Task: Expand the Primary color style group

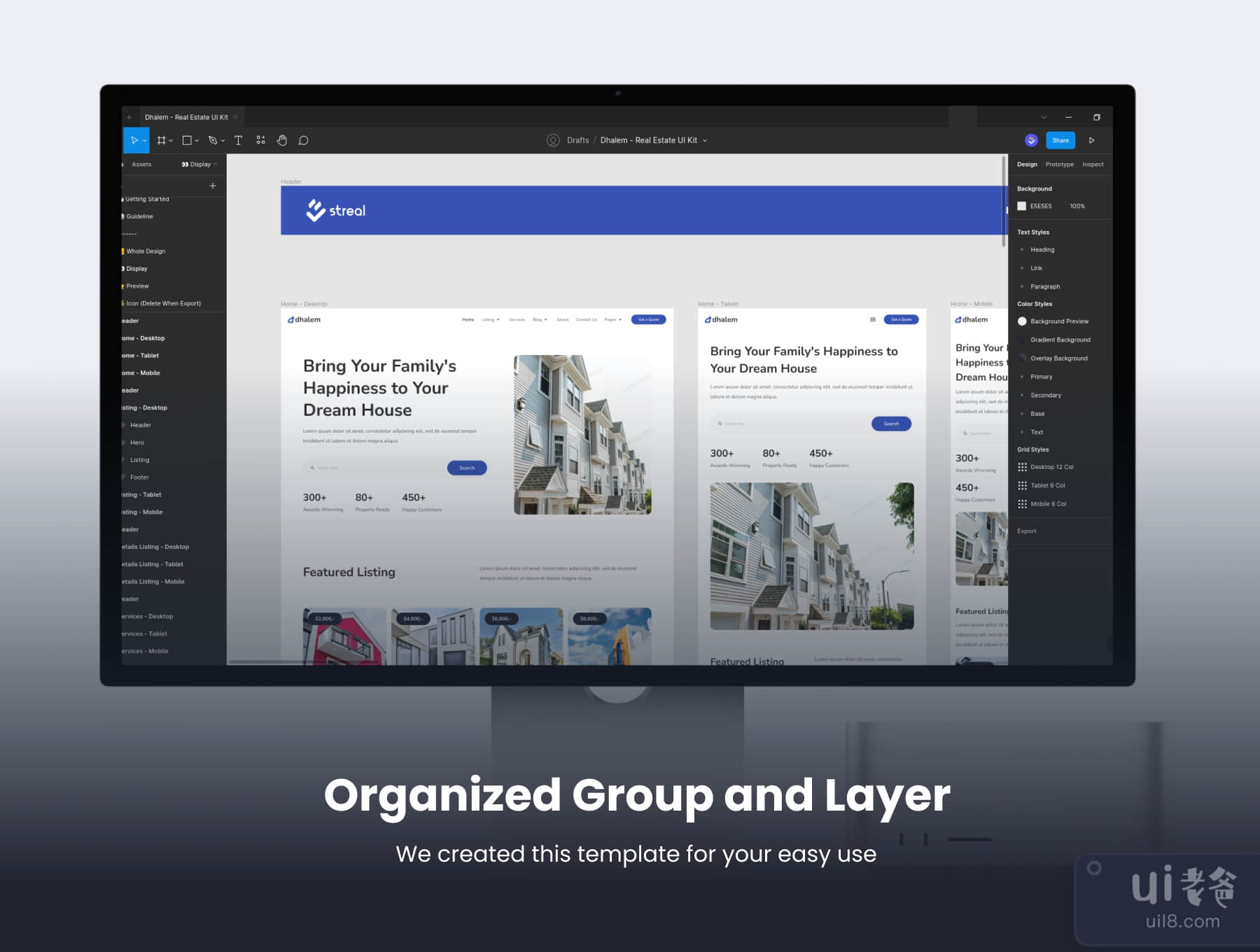Action: click(x=1022, y=377)
